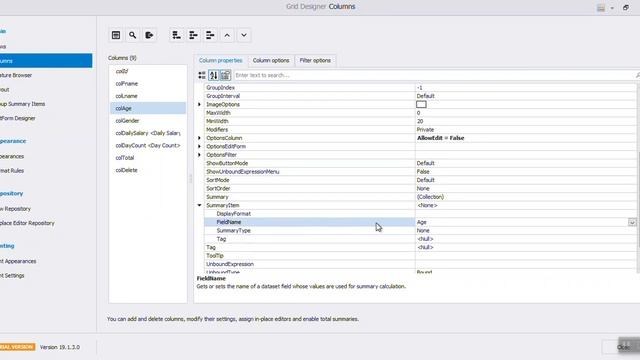Click the Summary (Collection) value
This screenshot has height=360, width=640.
click(x=430, y=197)
